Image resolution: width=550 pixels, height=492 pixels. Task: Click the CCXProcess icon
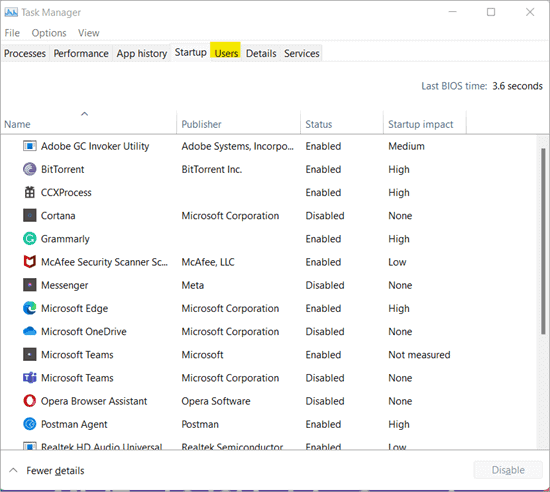pyautogui.click(x=29, y=192)
